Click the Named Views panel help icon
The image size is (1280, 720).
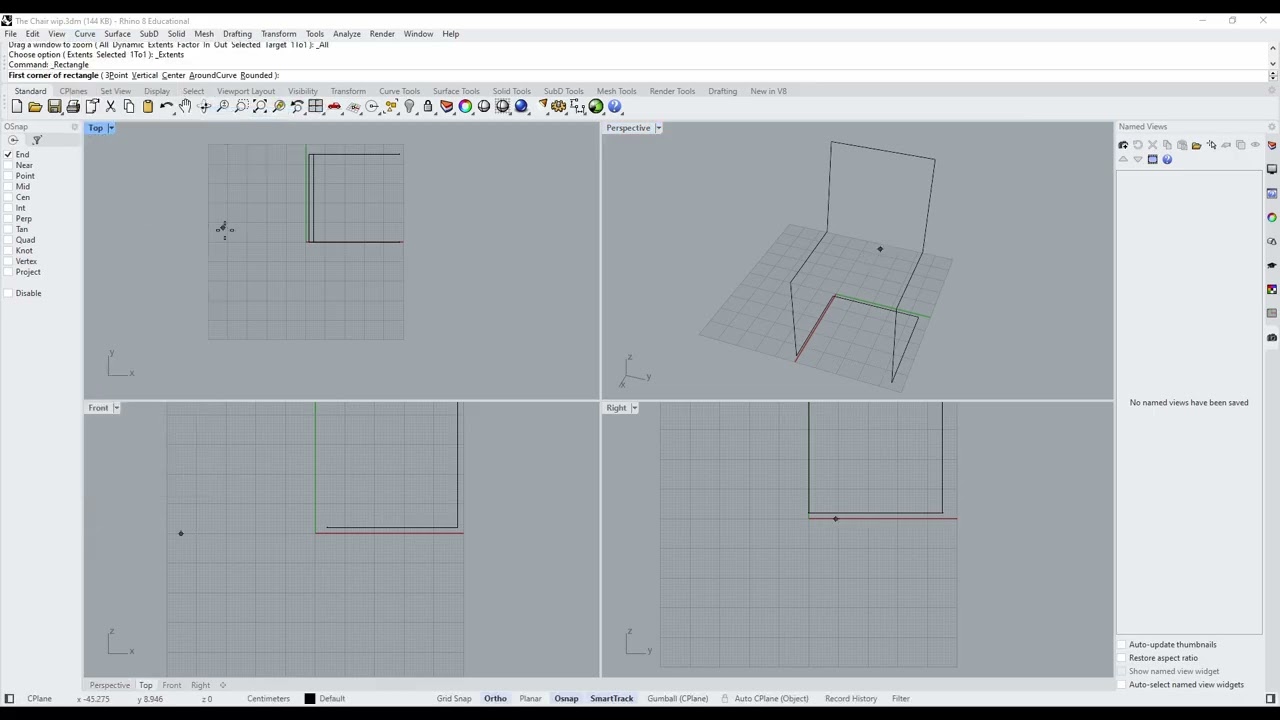(x=1167, y=159)
